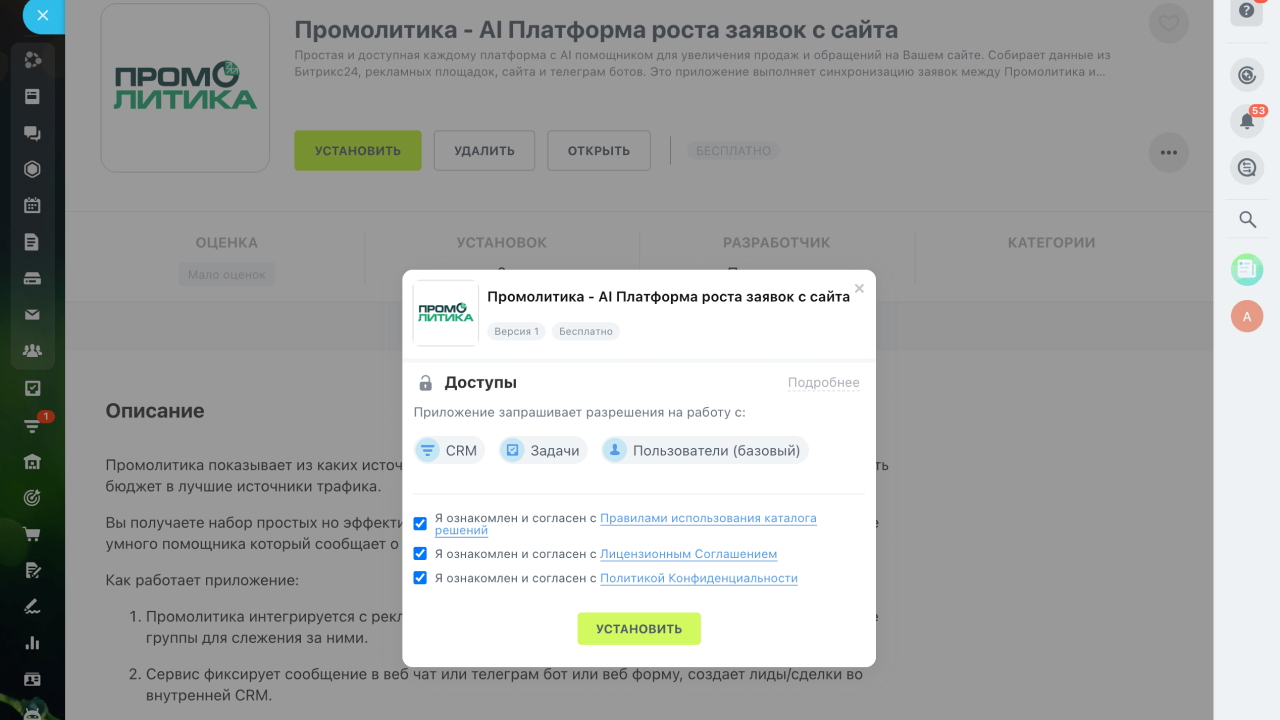Open the calendar icon in the left sidebar

click(x=32, y=206)
